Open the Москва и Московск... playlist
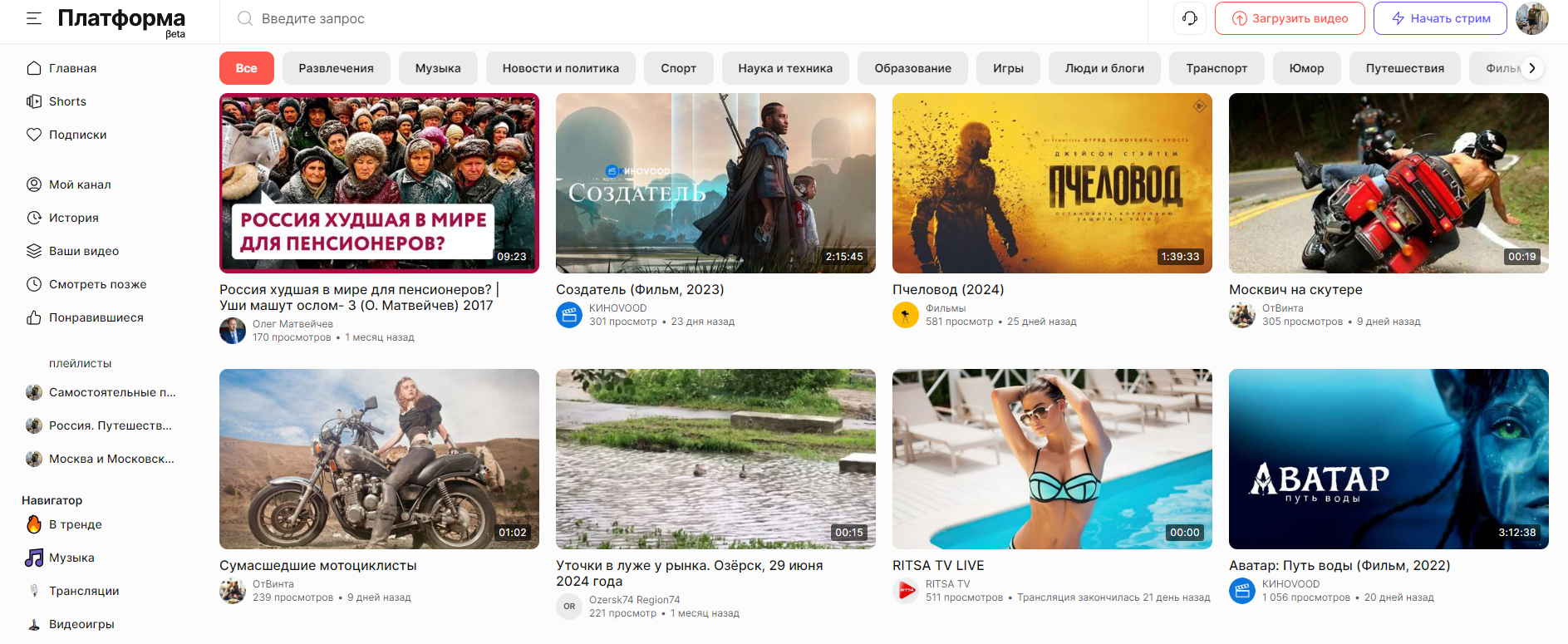1568x644 pixels. point(100,459)
